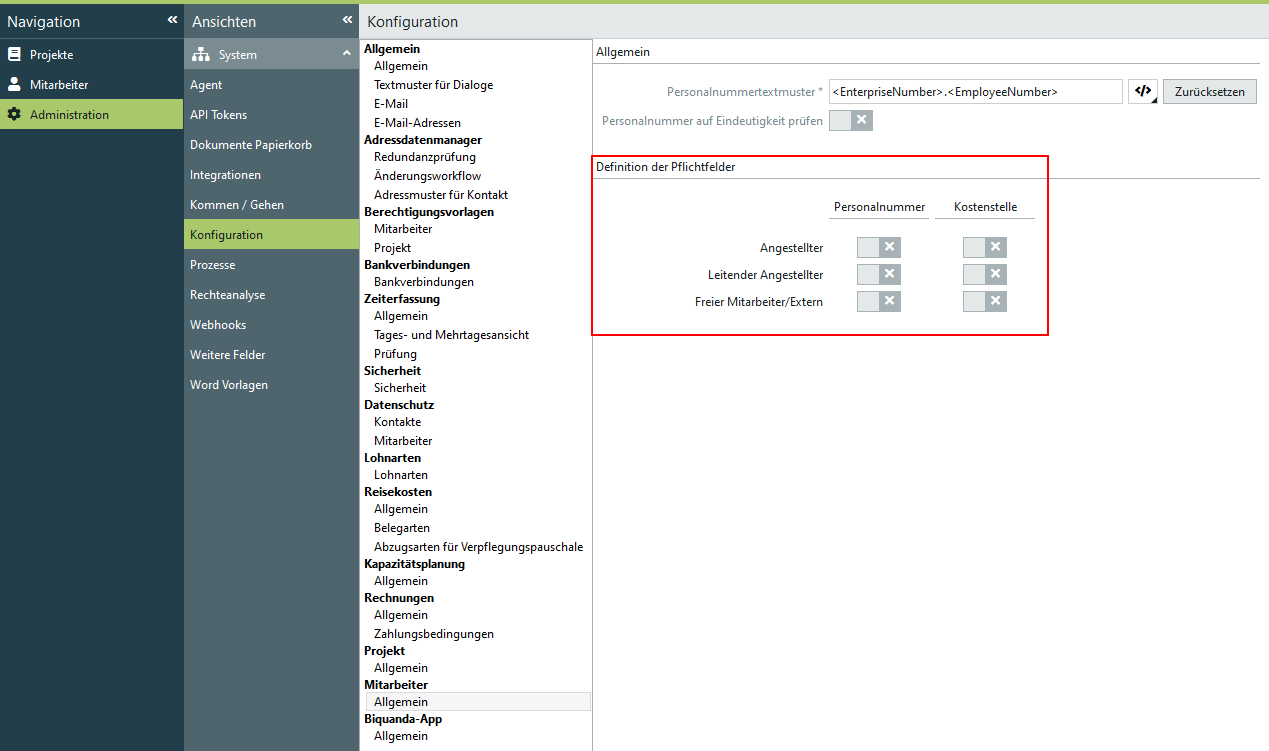Viewport: 1269px width, 751px height.
Task: Open Abzugsarten für Verpflegungspauschale settings
Action: click(478, 547)
